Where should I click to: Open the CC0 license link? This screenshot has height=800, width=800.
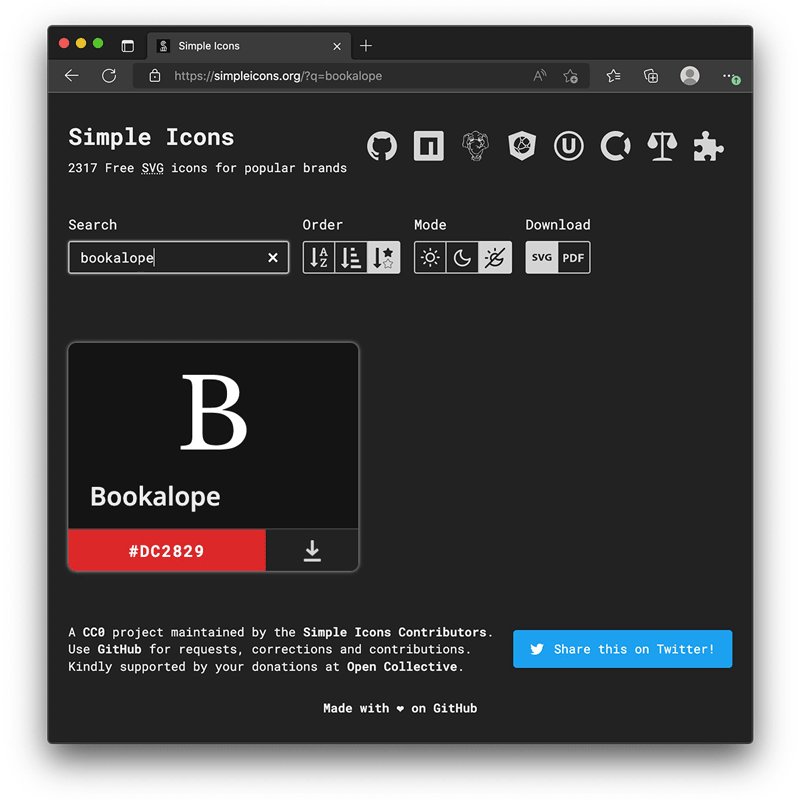click(93, 632)
